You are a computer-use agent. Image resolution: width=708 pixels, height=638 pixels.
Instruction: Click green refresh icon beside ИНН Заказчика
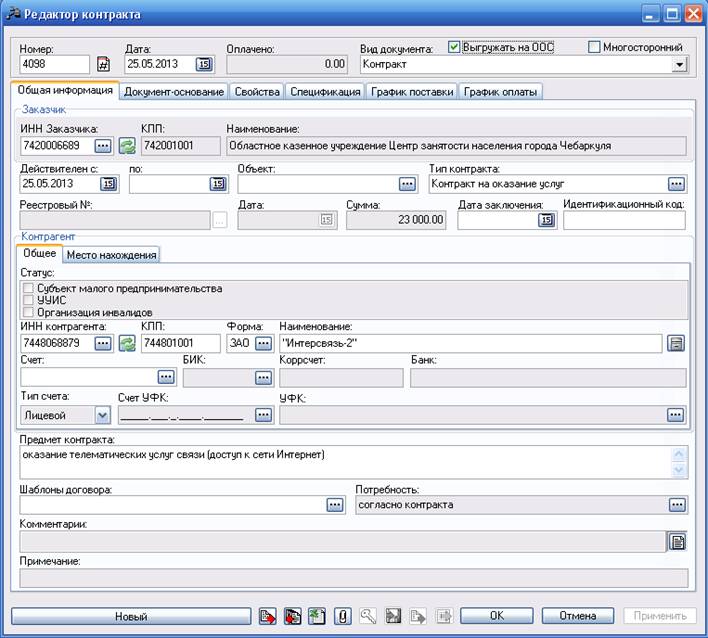[x=127, y=146]
